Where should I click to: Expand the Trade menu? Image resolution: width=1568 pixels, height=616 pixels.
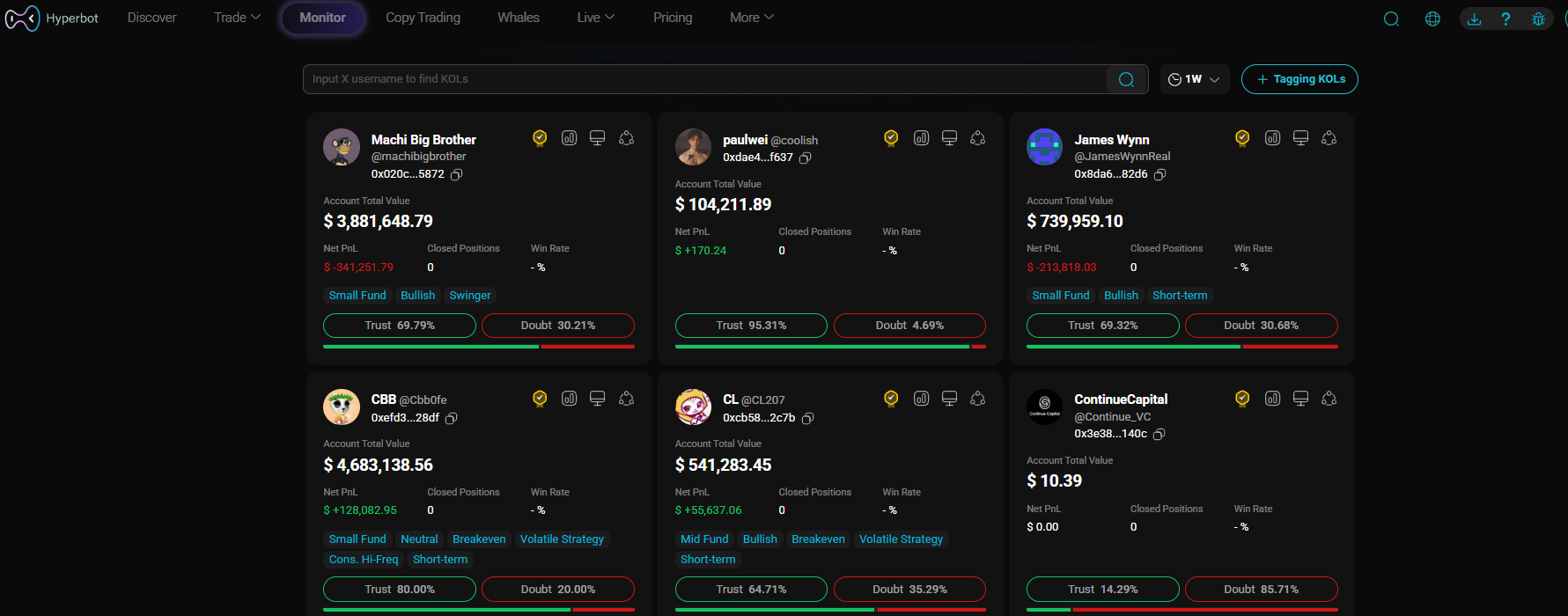(x=237, y=18)
